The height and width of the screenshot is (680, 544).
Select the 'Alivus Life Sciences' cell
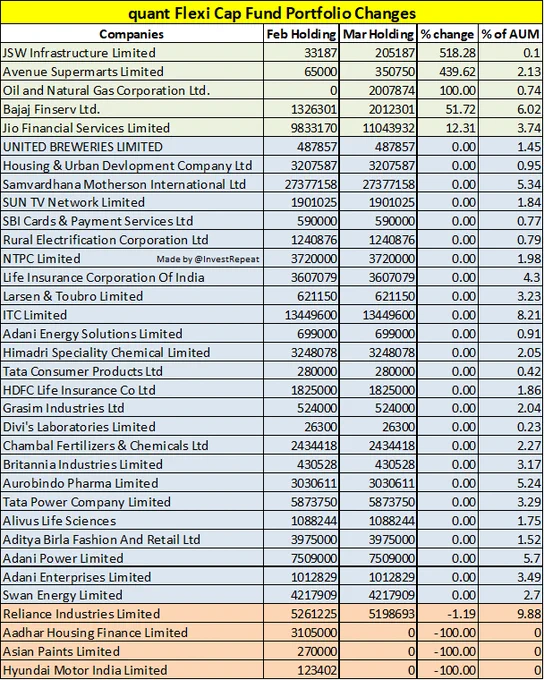pos(132,520)
